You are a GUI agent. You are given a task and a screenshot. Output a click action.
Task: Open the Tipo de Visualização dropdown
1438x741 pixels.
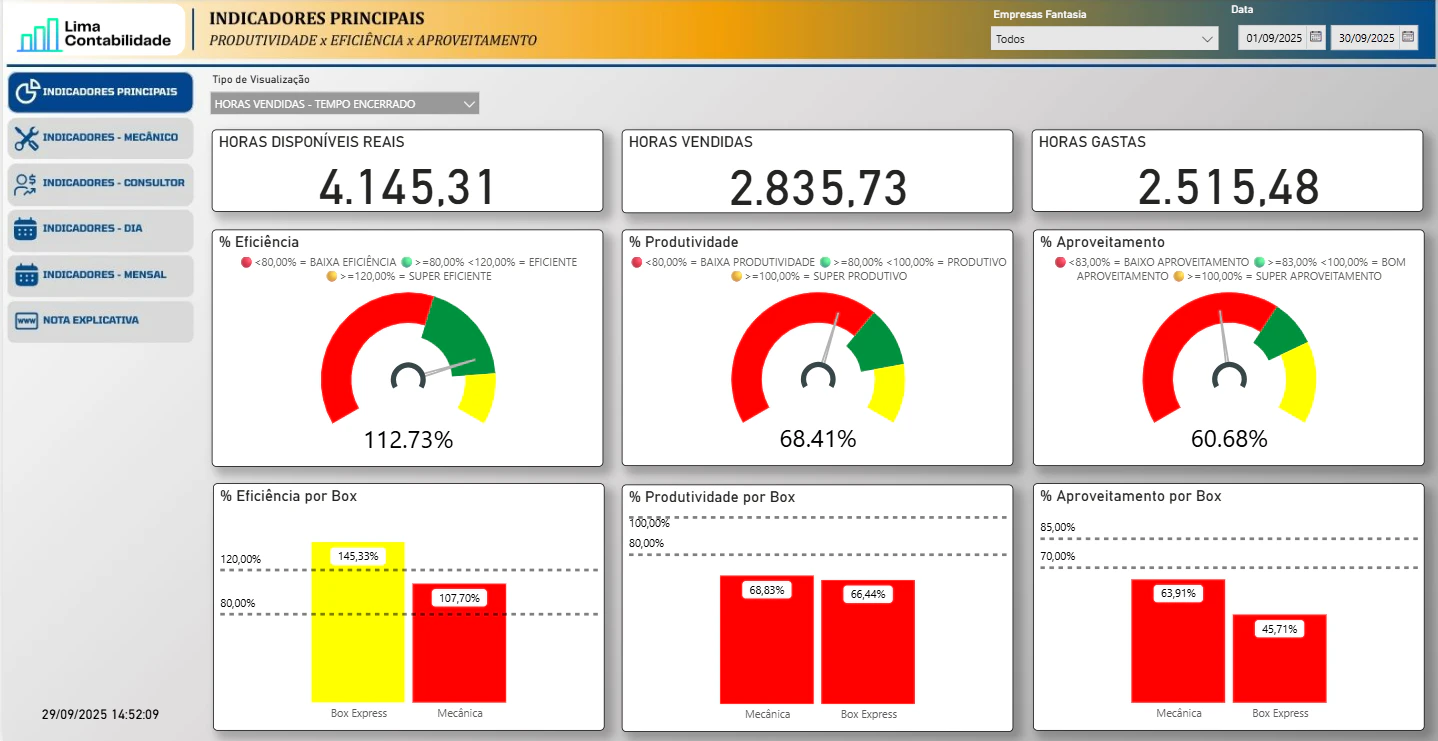(345, 104)
